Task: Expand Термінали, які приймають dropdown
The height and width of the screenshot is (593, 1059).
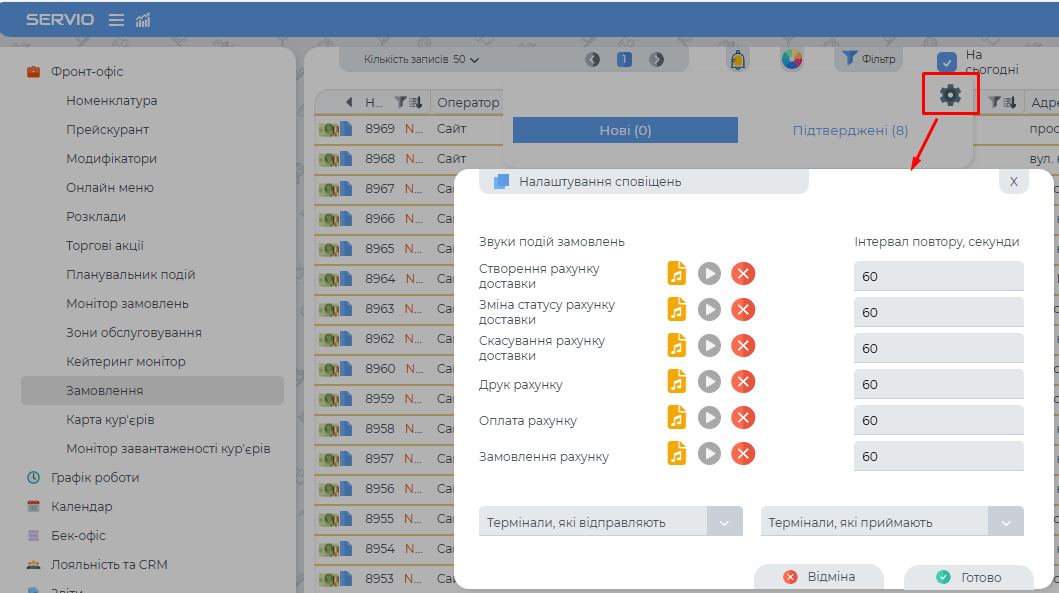Action: pos(1005,521)
